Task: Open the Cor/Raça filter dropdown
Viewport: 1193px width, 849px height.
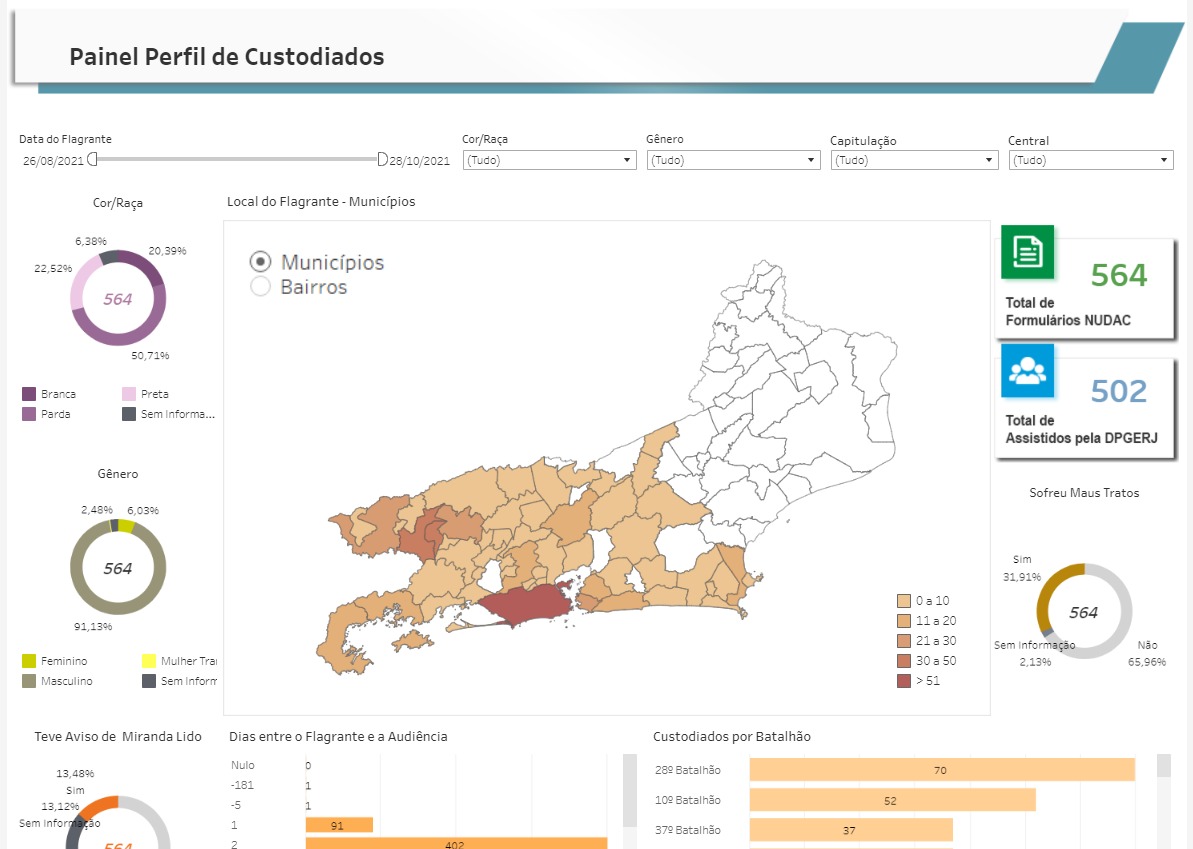Action: [x=549, y=160]
